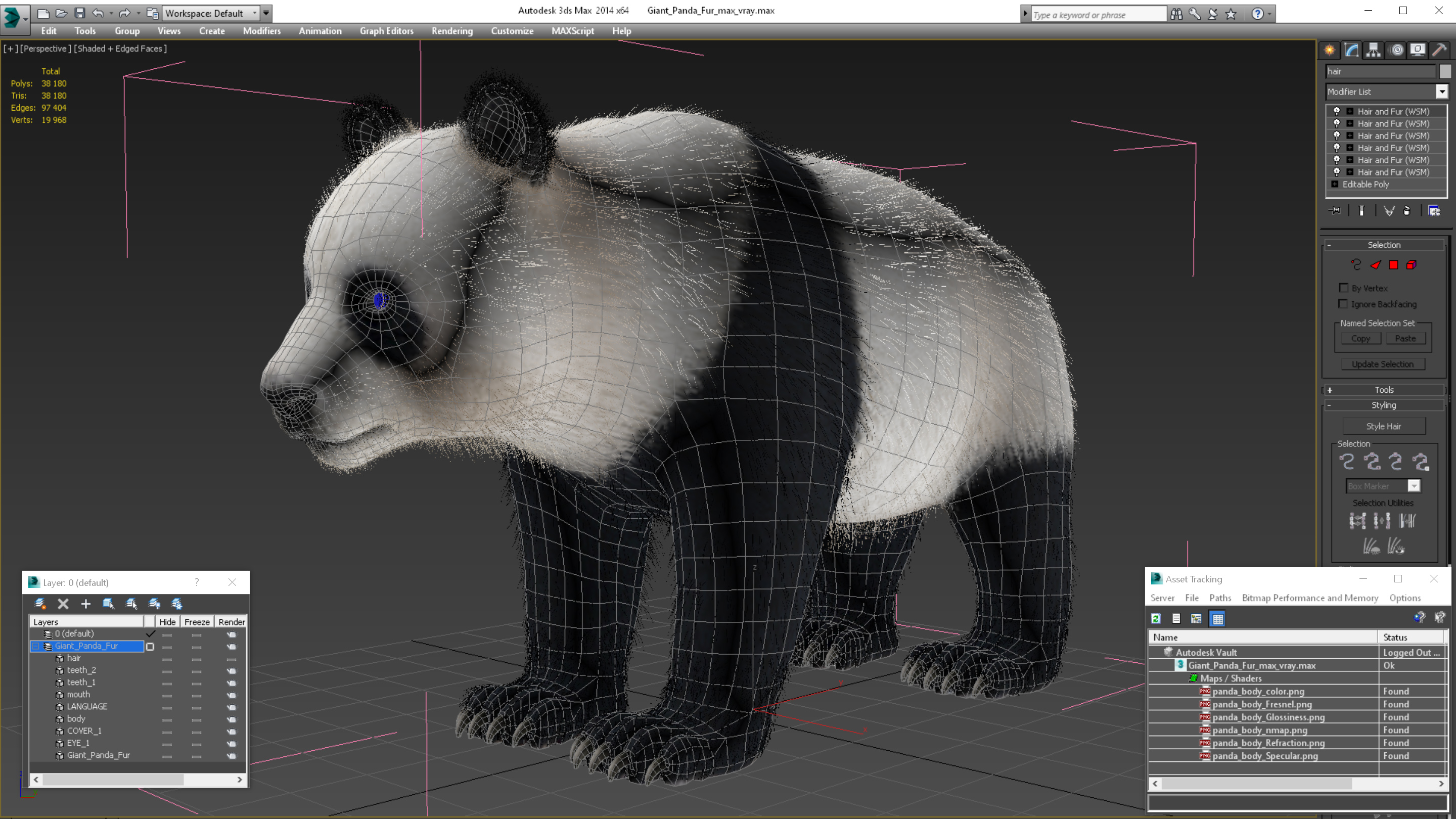The width and height of the screenshot is (1456, 819).
Task: Click Pin Stack icon below modifier stack
Action: (x=1335, y=211)
